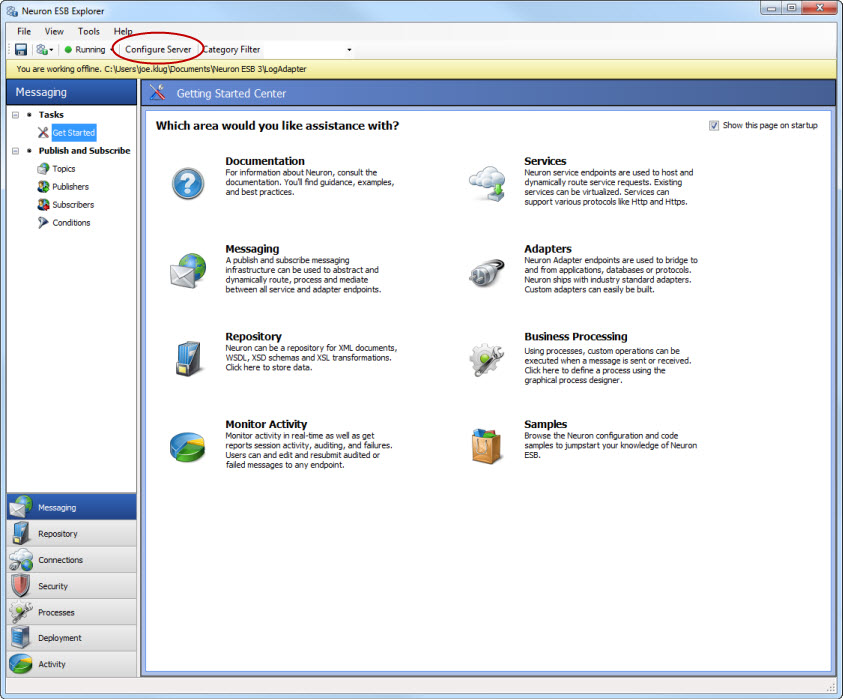The height and width of the screenshot is (699, 843).
Task: Uncheck Show this page on startup
Action: click(x=714, y=126)
